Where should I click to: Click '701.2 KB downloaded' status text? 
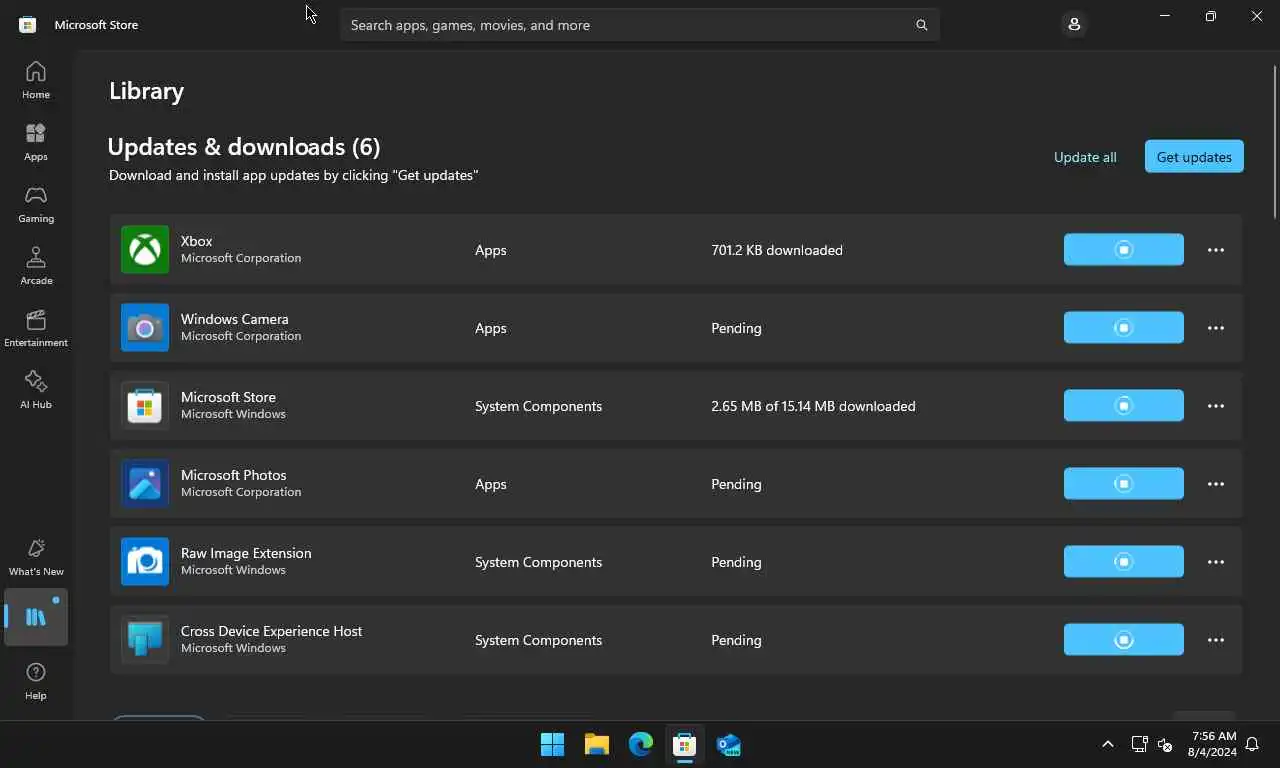pos(777,250)
